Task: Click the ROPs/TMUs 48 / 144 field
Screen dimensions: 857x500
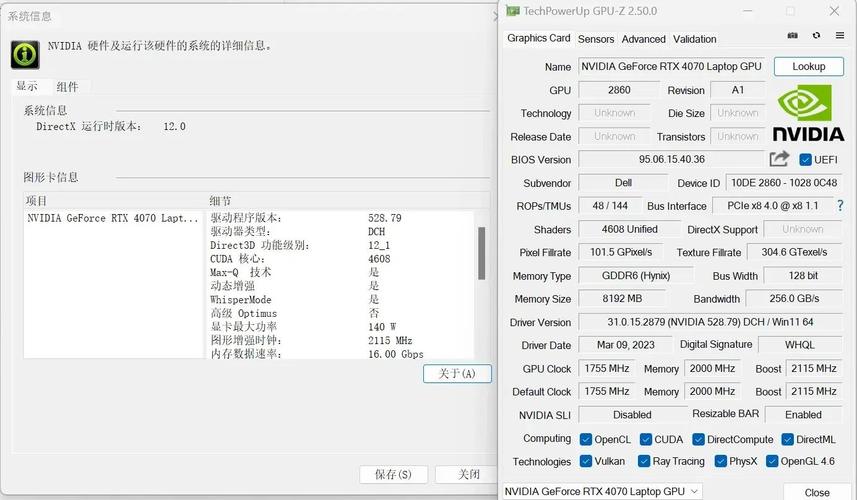Action: (609, 206)
